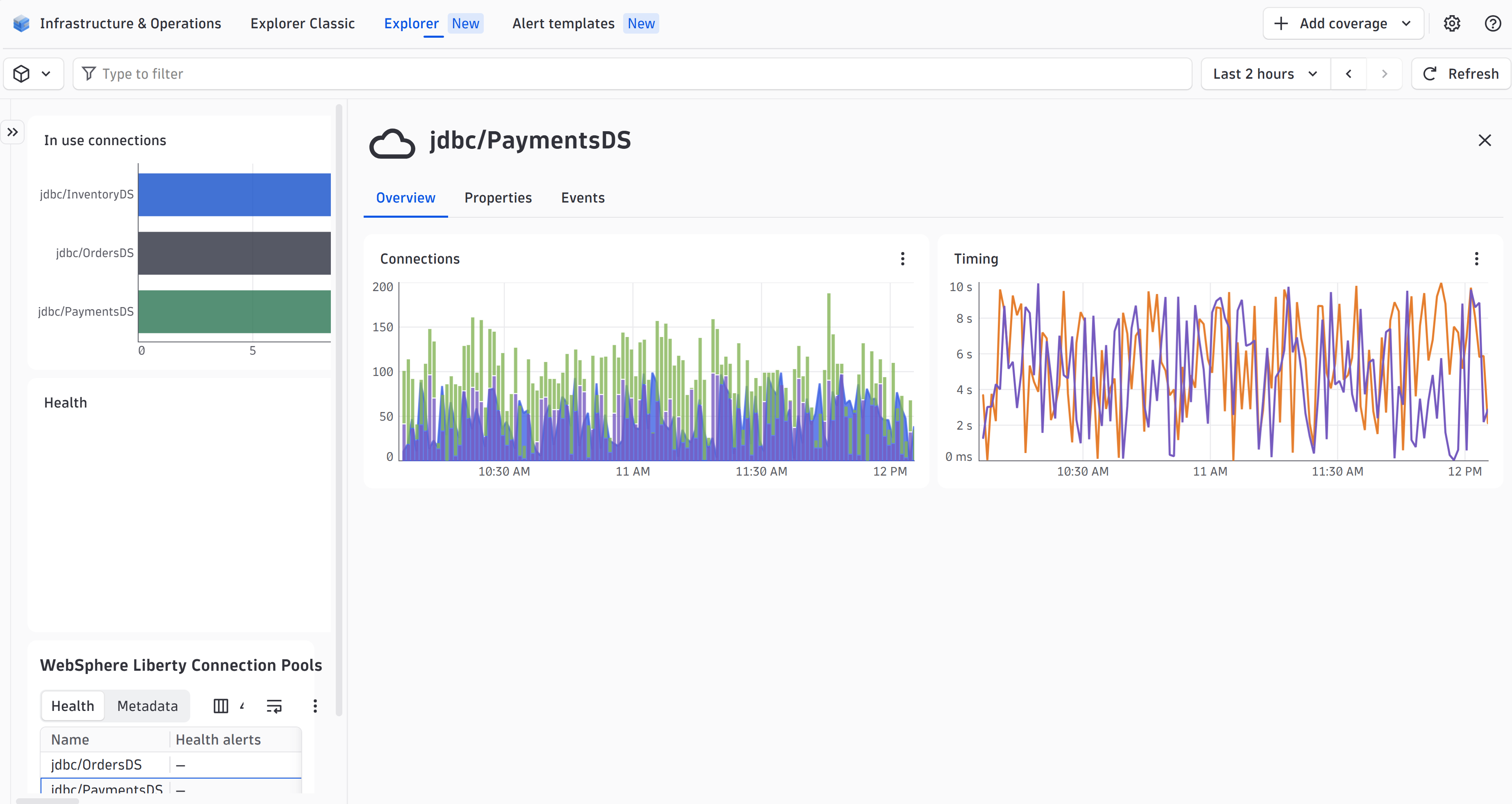Open the Last 2 hours timeframe dropdown

pyautogui.click(x=1266, y=73)
